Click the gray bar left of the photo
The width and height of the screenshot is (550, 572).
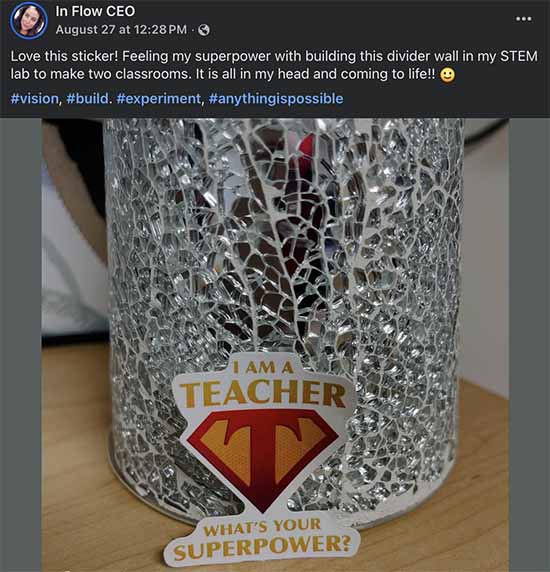coord(21,345)
